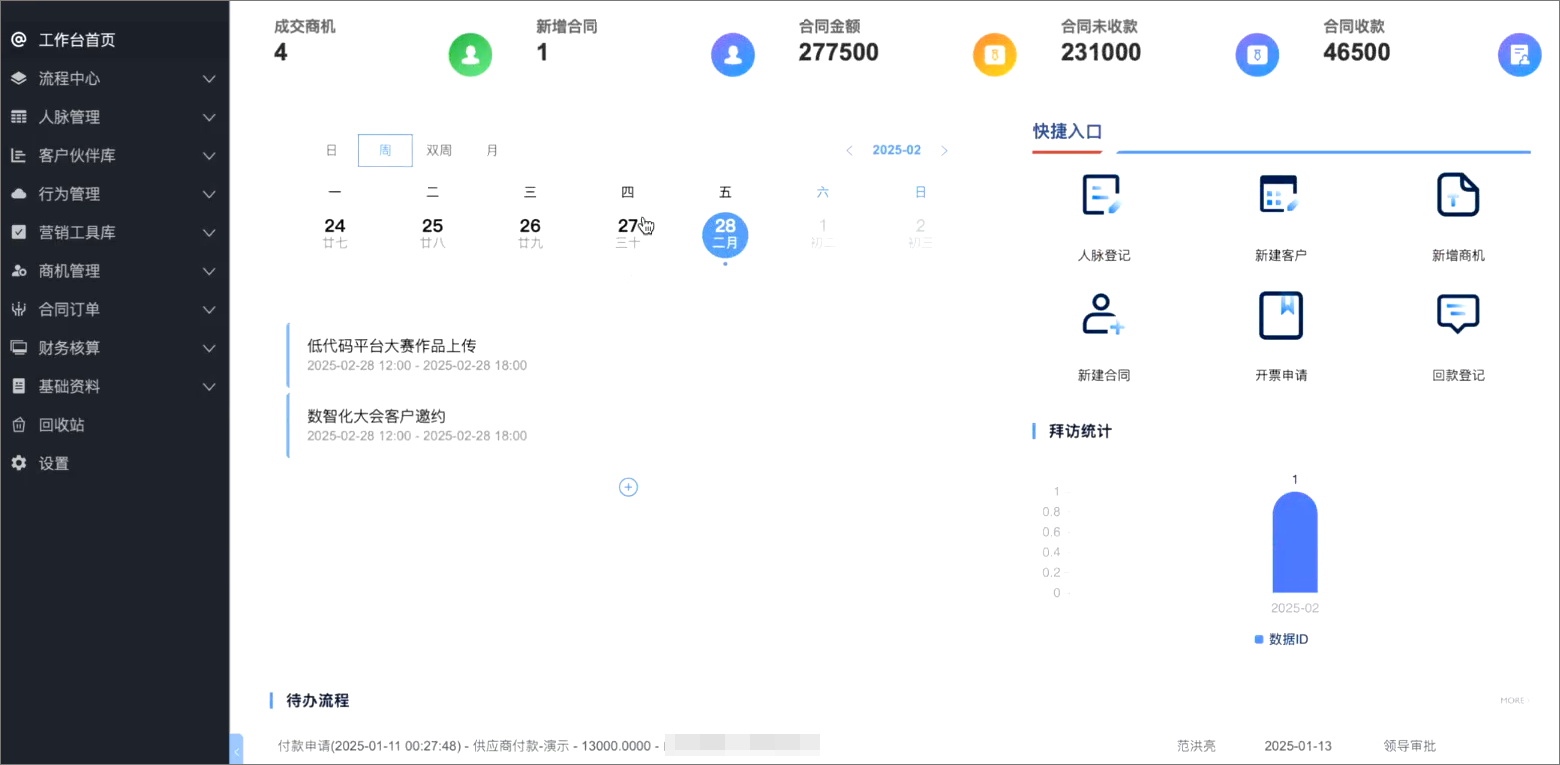The width and height of the screenshot is (1560, 765).
Task: Click the 合同收款 stat icon
Action: 1520,54
